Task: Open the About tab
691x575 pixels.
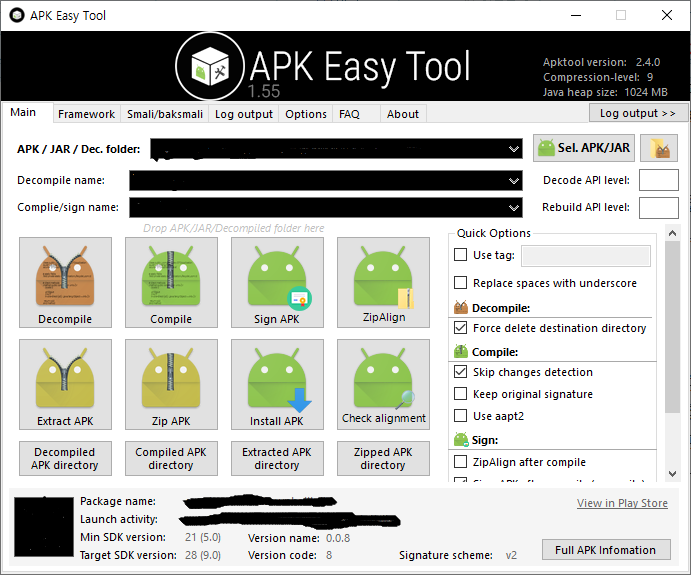Action: [x=403, y=114]
